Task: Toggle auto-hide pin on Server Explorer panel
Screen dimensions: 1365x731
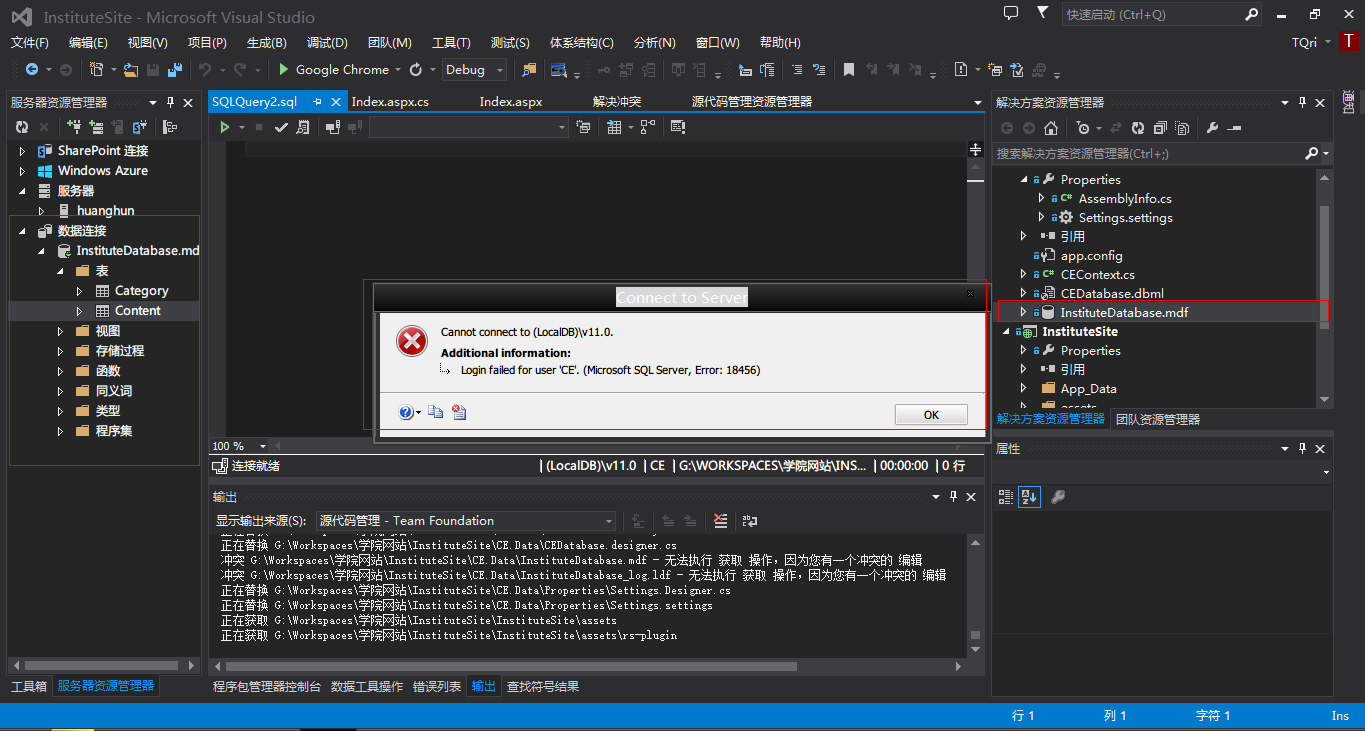Action: click(x=170, y=102)
